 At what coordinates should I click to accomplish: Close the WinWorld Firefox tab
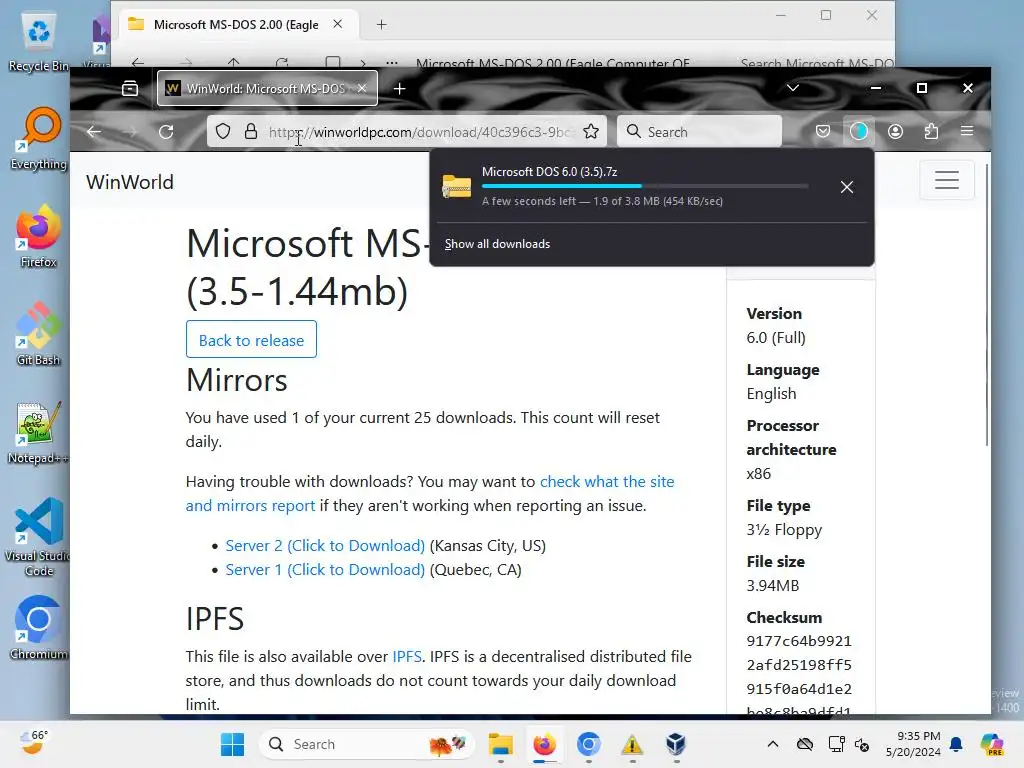tap(362, 88)
